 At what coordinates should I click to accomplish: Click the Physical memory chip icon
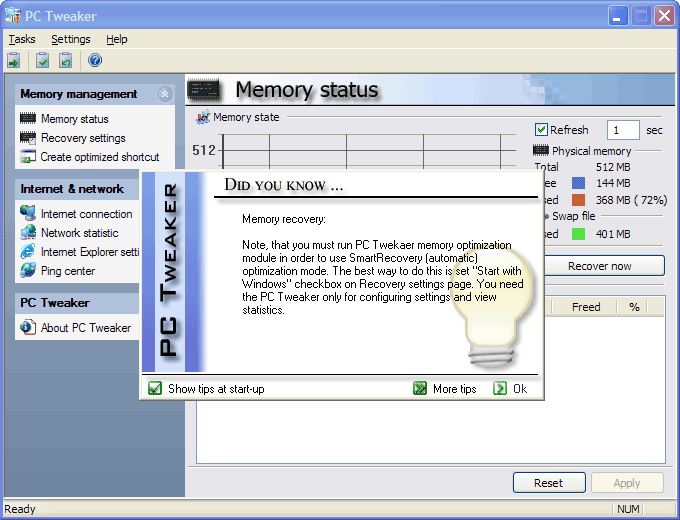[x=540, y=150]
